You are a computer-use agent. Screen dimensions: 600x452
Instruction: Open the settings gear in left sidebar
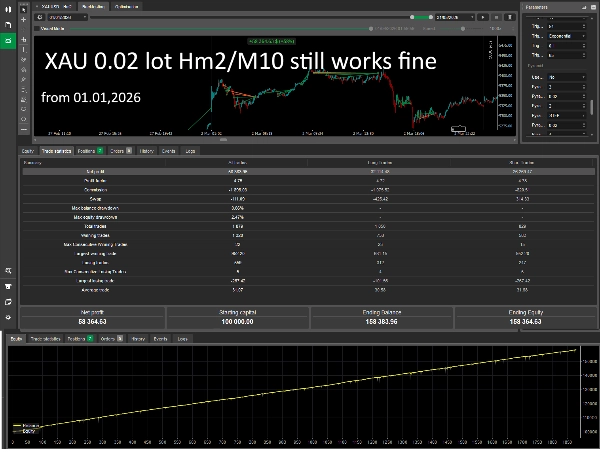(x=8, y=317)
